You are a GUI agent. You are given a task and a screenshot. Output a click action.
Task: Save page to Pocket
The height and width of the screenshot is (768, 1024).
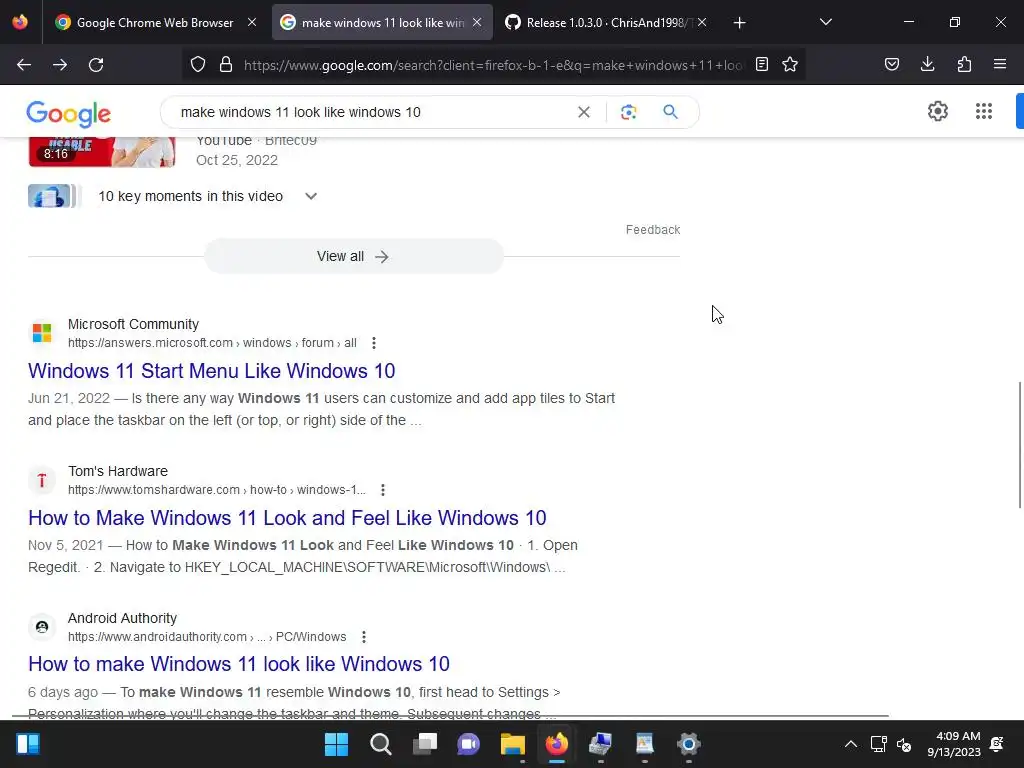[x=892, y=65]
